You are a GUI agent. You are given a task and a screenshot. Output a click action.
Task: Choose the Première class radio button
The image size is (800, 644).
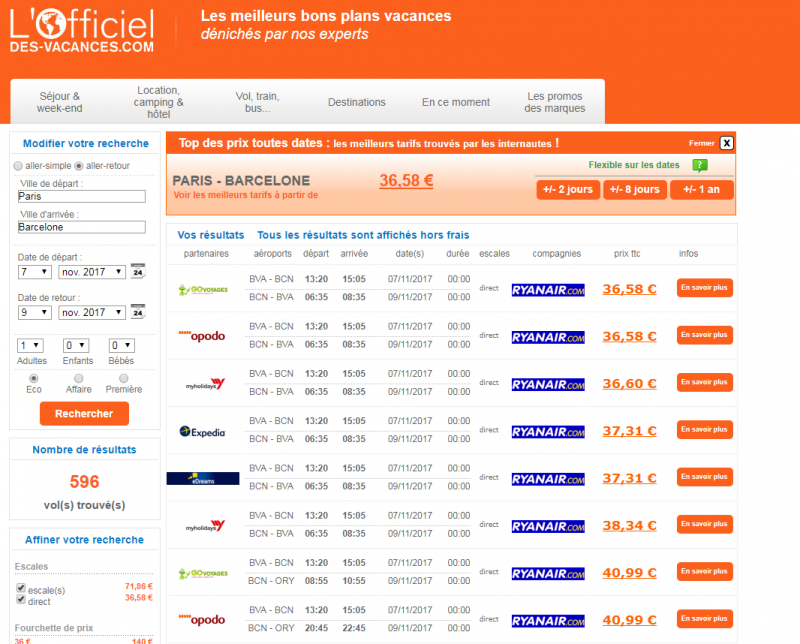pos(123,378)
